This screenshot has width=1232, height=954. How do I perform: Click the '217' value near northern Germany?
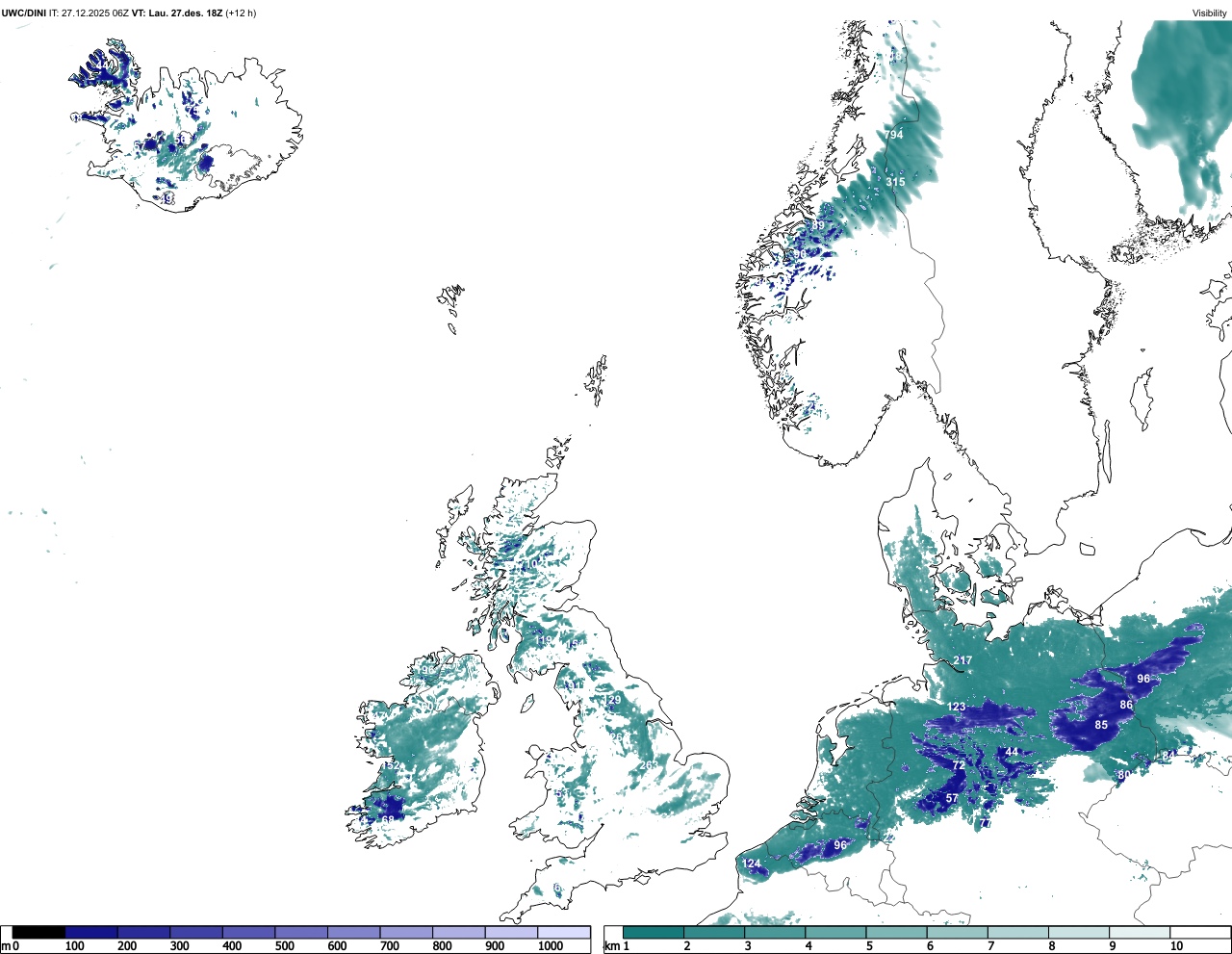[x=962, y=661]
